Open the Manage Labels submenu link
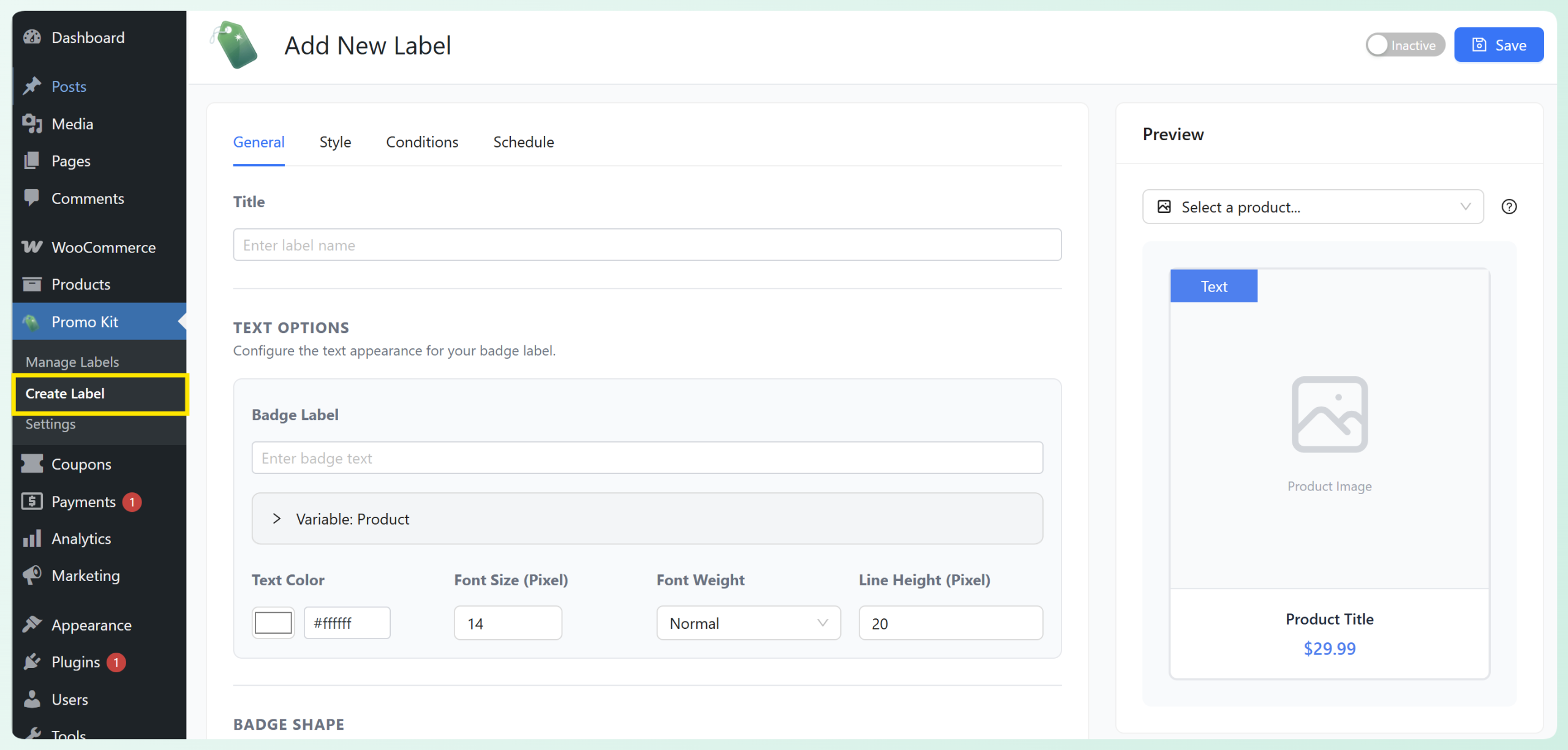1568x750 pixels. (72, 362)
